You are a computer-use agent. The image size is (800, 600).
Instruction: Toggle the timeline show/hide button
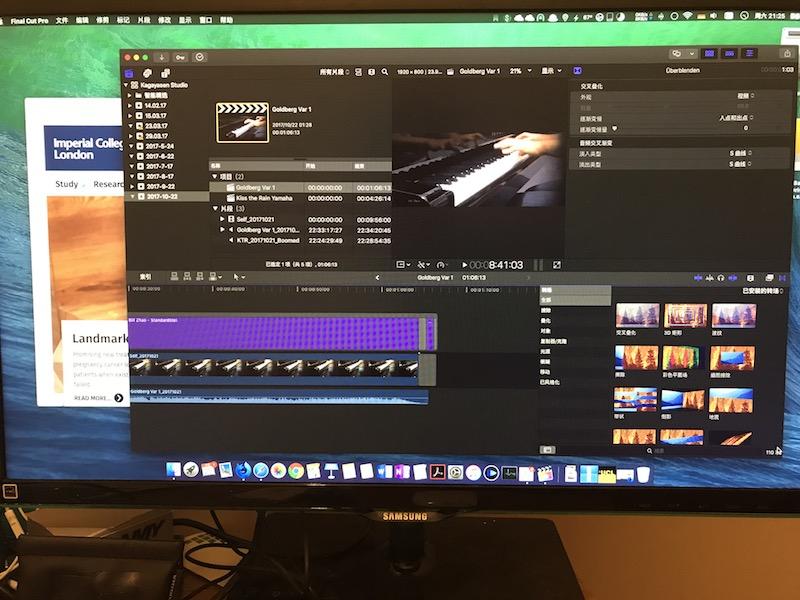click(730, 54)
